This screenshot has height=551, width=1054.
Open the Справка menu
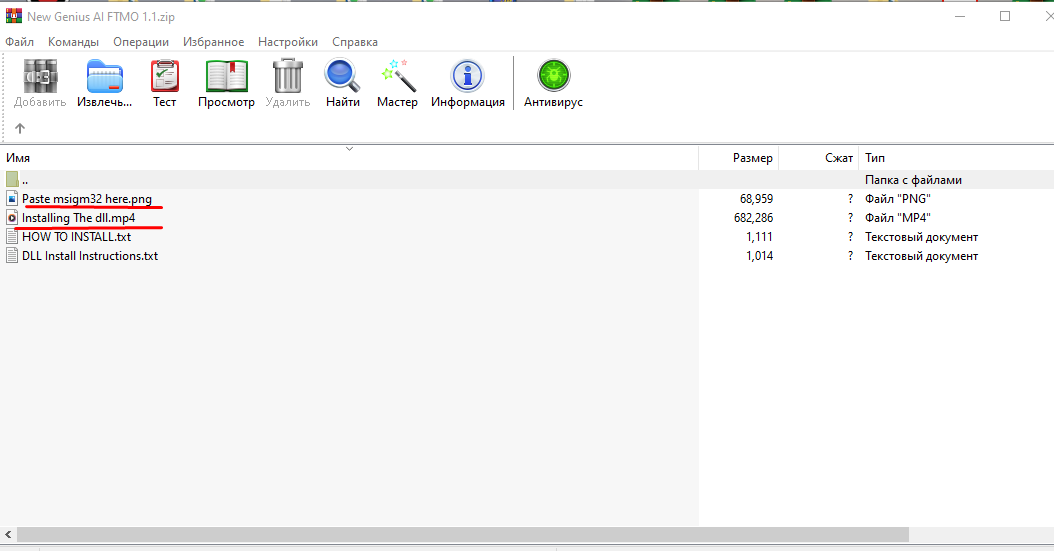pyautogui.click(x=355, y=42)
